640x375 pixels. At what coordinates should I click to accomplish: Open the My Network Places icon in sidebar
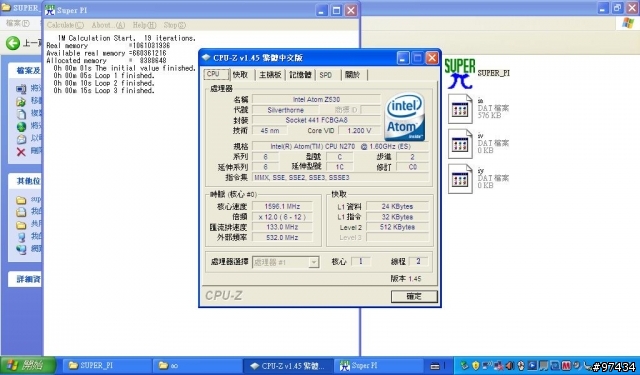click(21, 249)
